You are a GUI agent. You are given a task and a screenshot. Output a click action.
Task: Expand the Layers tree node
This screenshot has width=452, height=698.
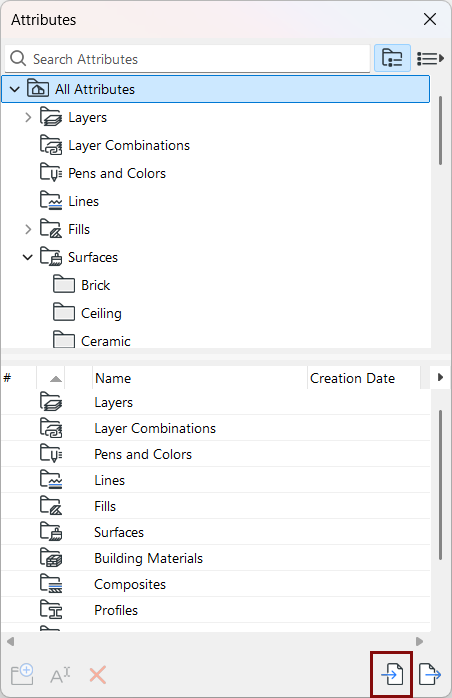click(28, 118)
